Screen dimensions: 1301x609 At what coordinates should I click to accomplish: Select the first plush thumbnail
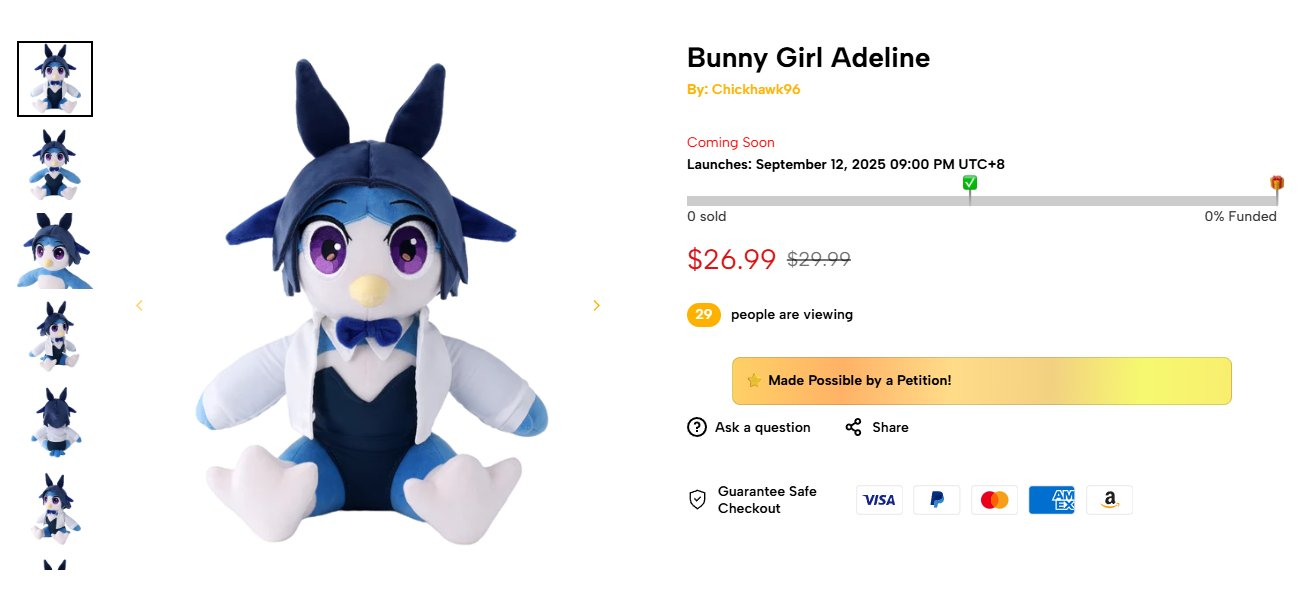point(55,79)
